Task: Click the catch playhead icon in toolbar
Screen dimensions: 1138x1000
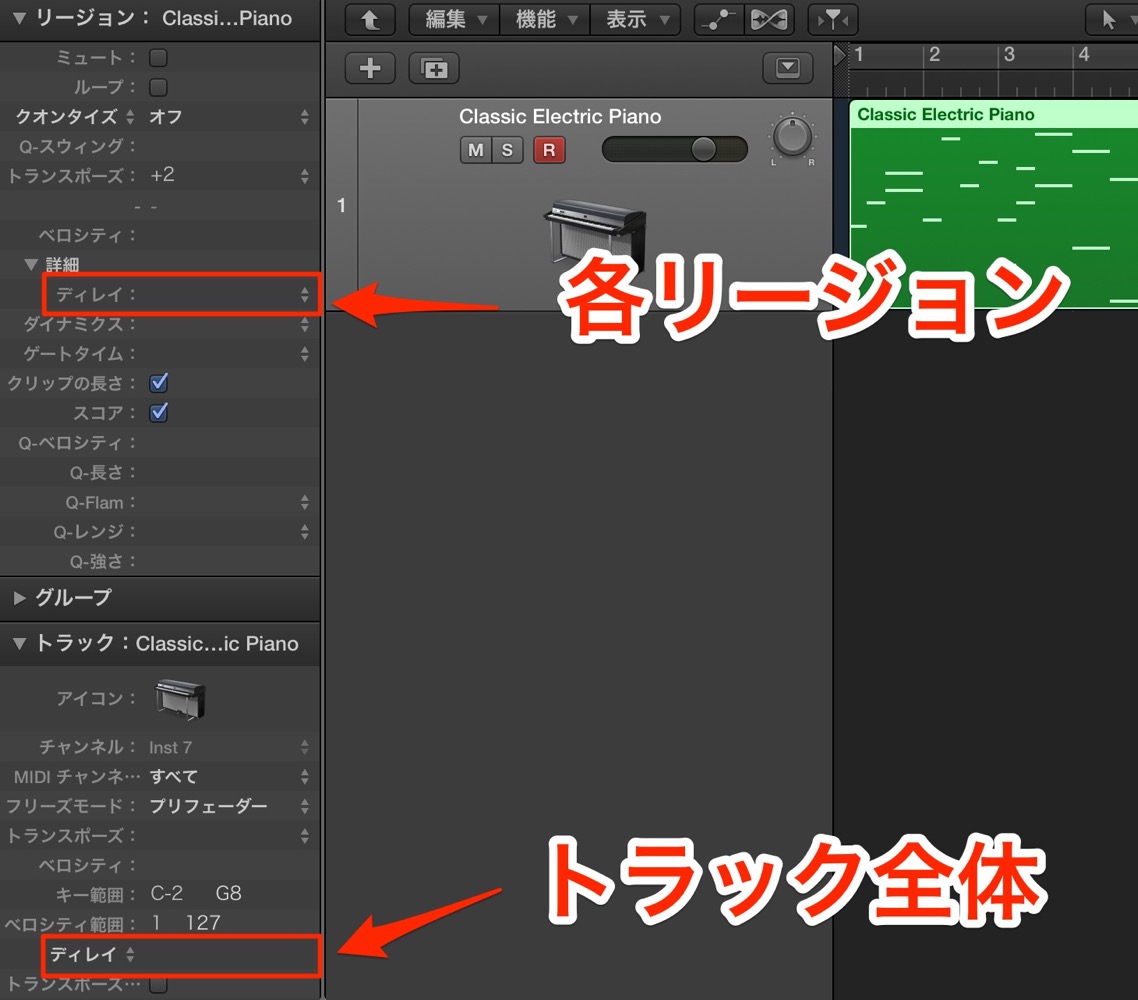Action: (832, 20)
